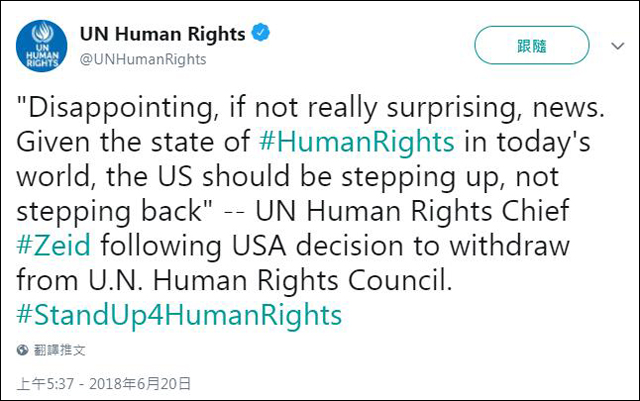The height and width of the screenshot is (401, 640).
Task: Click the blue verified badge
Action: (261, 34)
